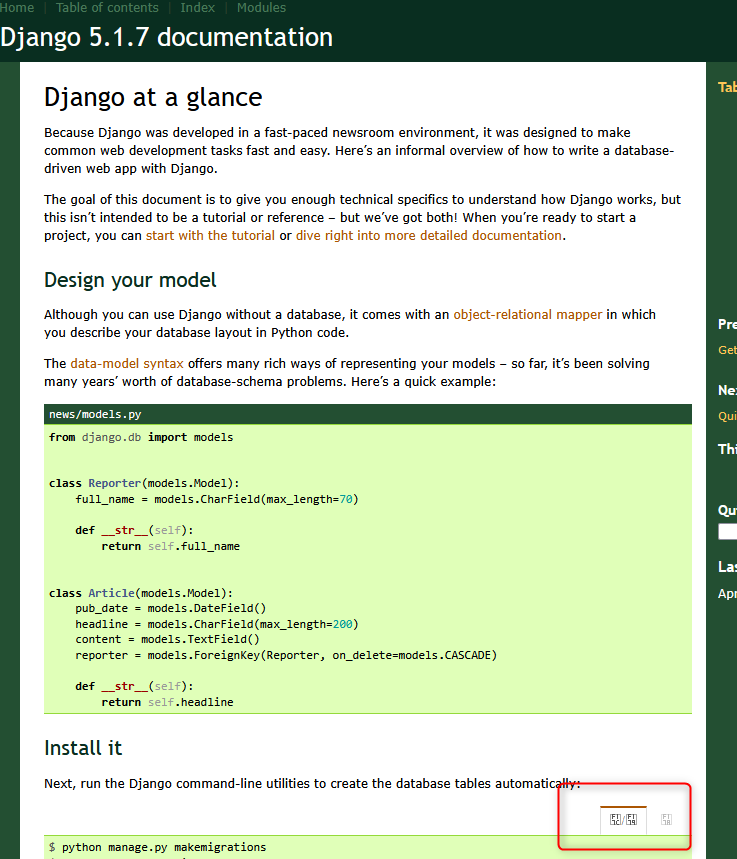Go to Home in top navigation

tap(16, 8)
